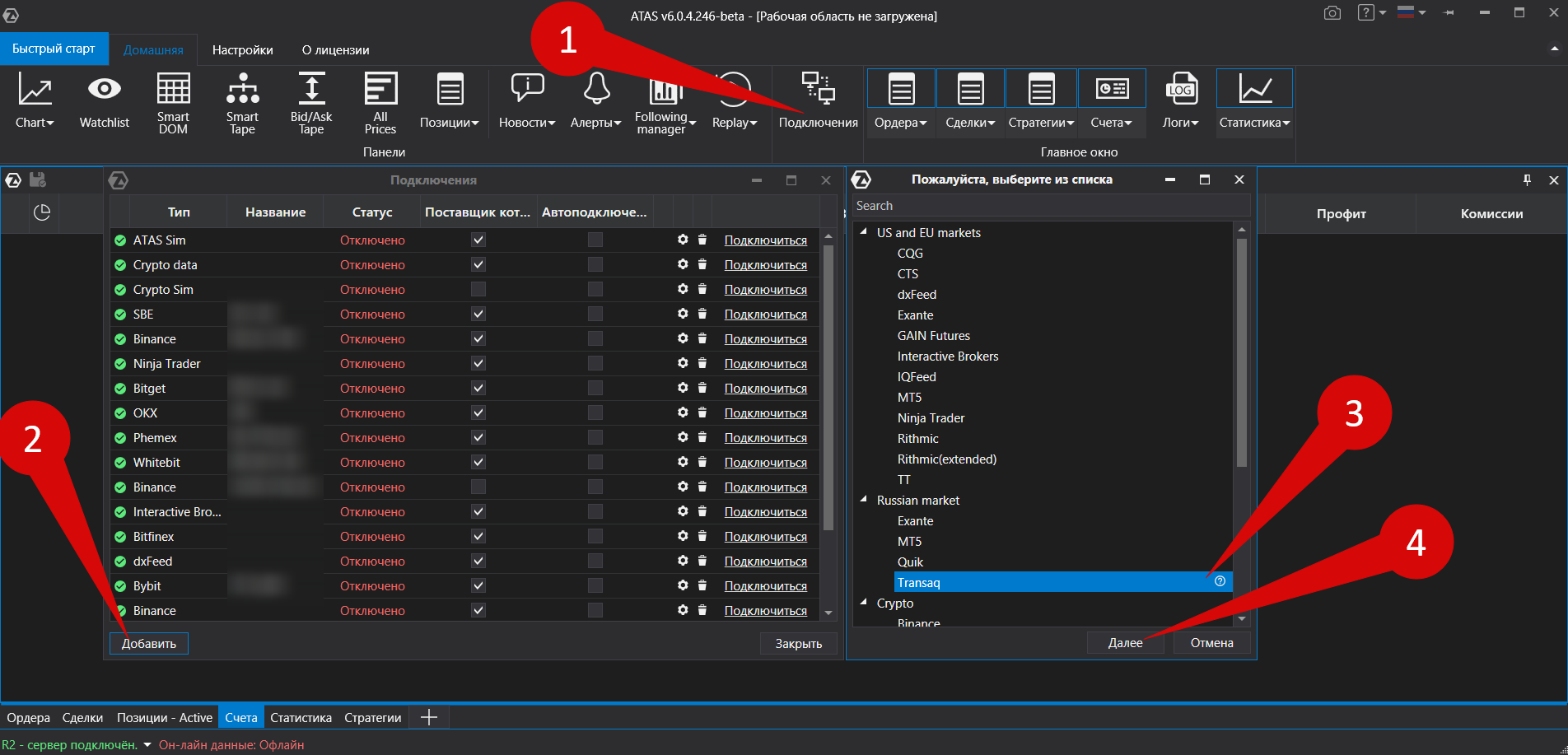1568x755 pixels.
Task: Click the connections list vertical scrollbar
Action: pos(828,387)
